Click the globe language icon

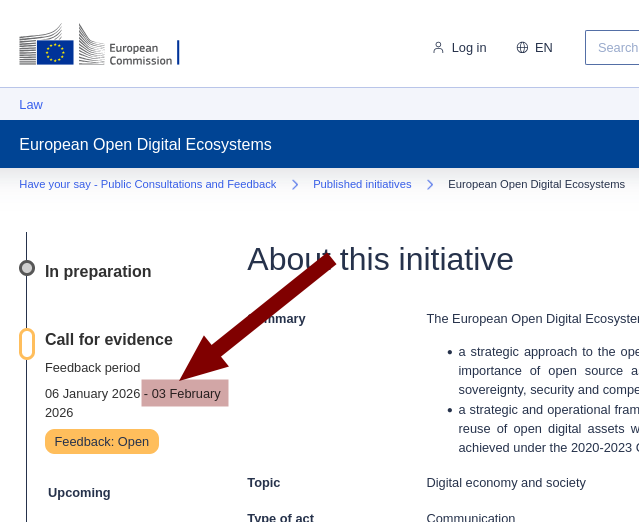(x=522, y=47)
